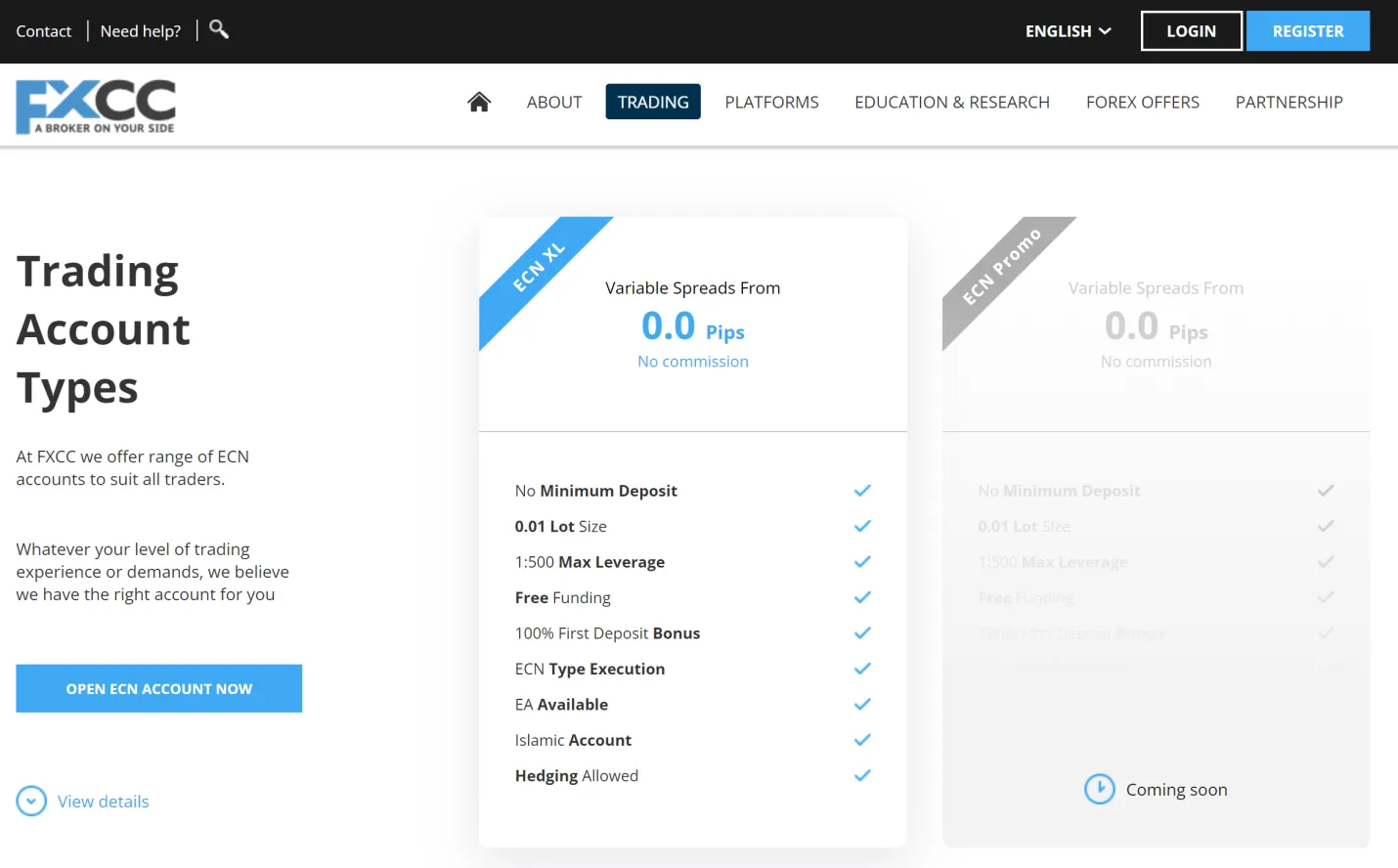Viewport: 1398px width, 868px height.
Task: Open the TRADING menu
Action: pos(653,102)
